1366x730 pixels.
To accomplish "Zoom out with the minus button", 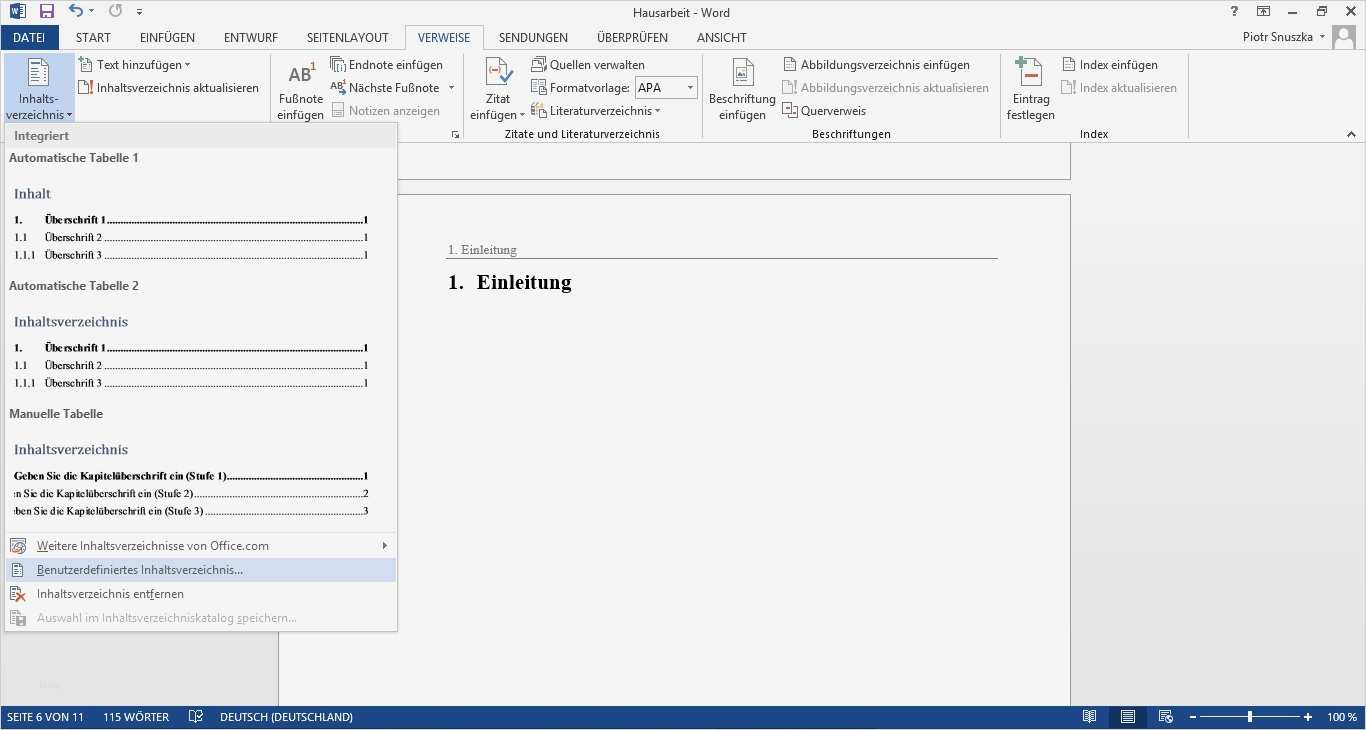I will (1192, 717).
